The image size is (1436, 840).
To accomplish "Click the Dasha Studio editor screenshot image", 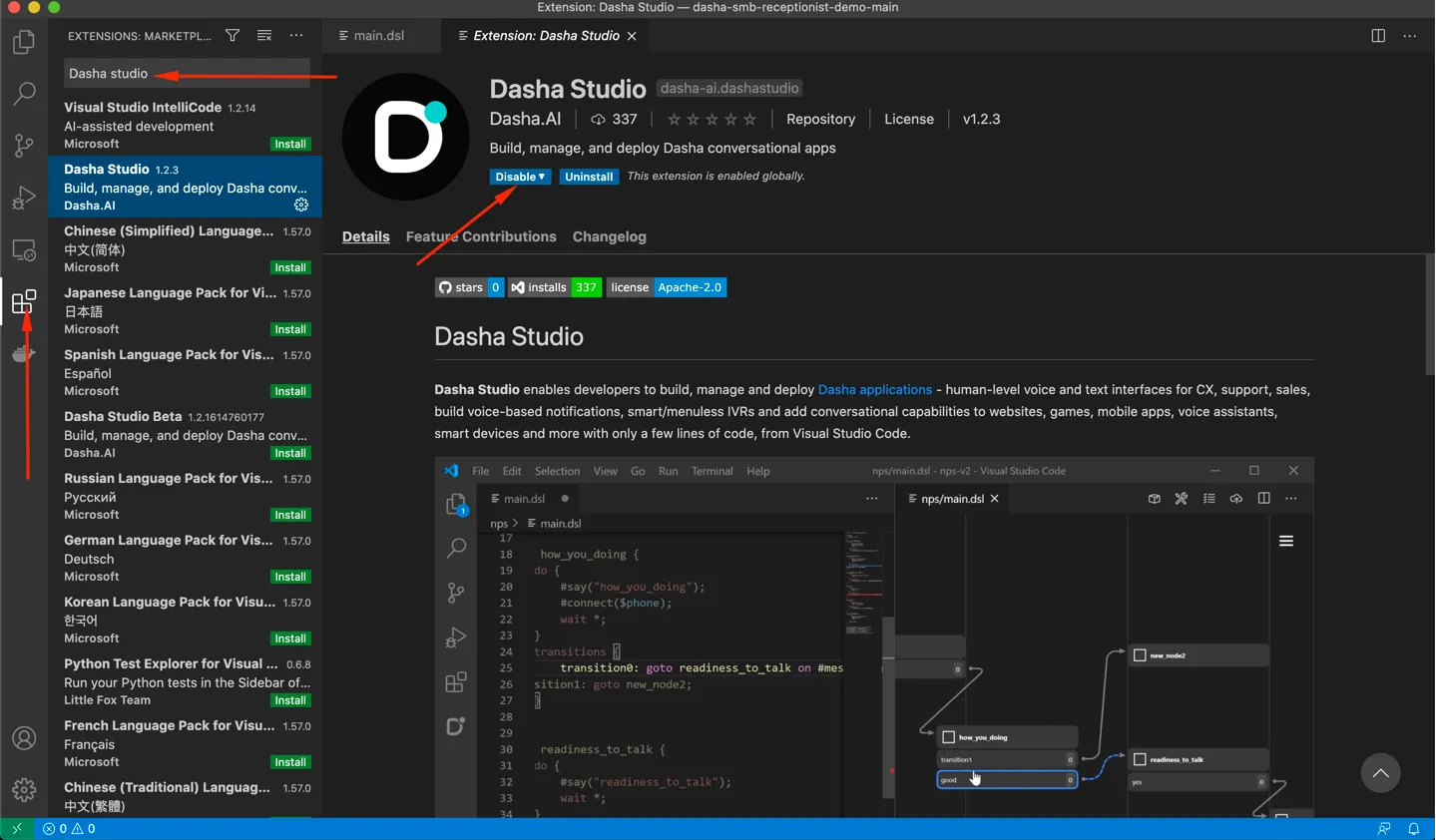I will click(x=874, y=638).
